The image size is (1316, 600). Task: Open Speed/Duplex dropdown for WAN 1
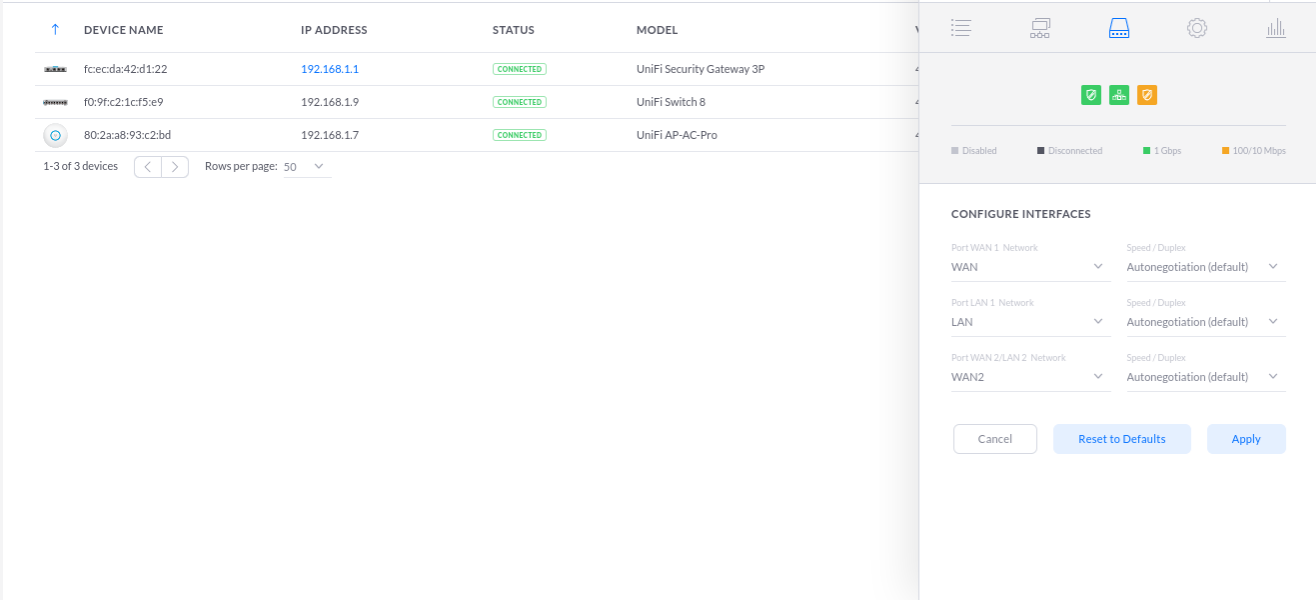tap(1206, 267)
